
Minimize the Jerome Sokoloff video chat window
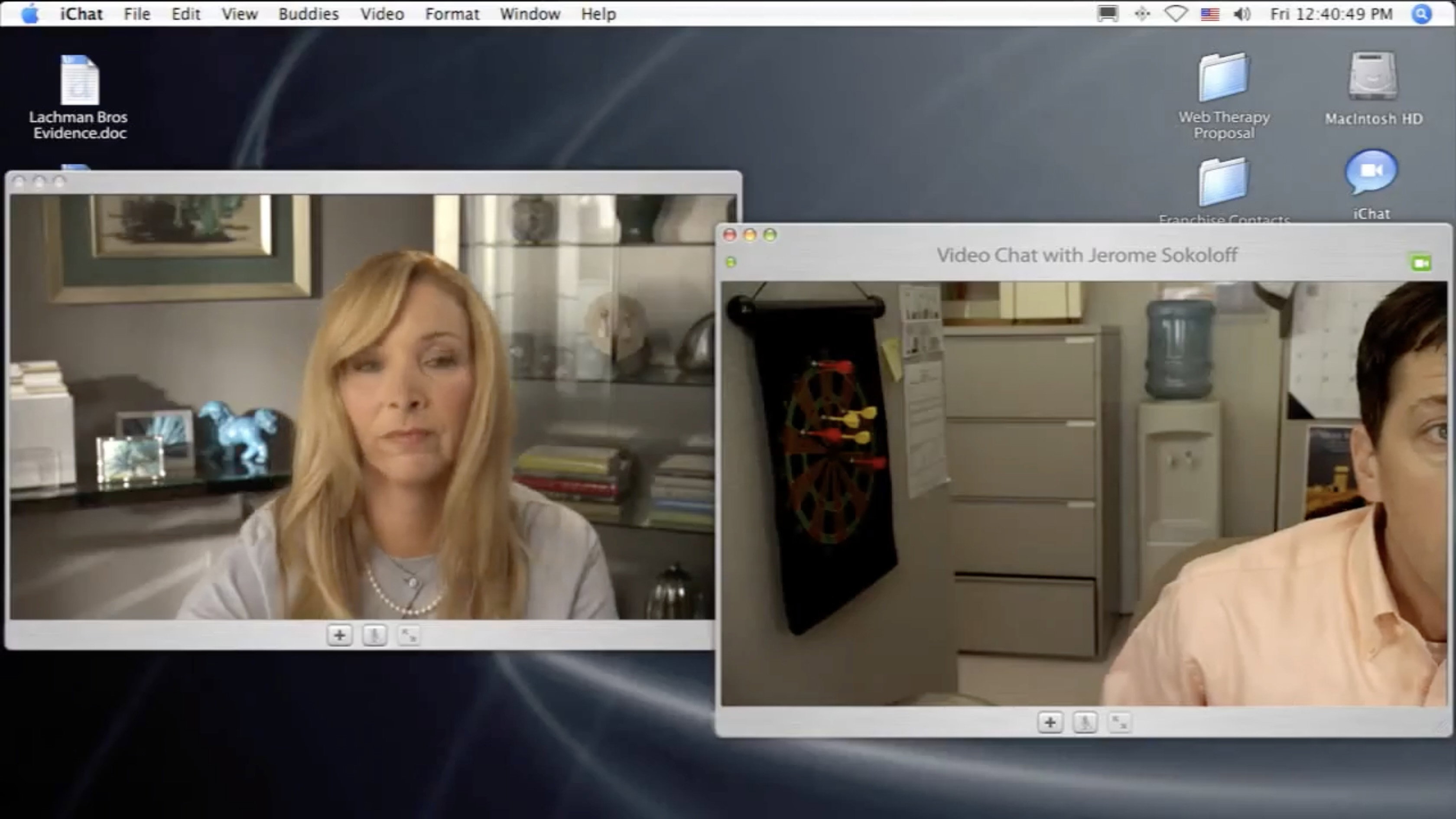(x=750, y=234)
